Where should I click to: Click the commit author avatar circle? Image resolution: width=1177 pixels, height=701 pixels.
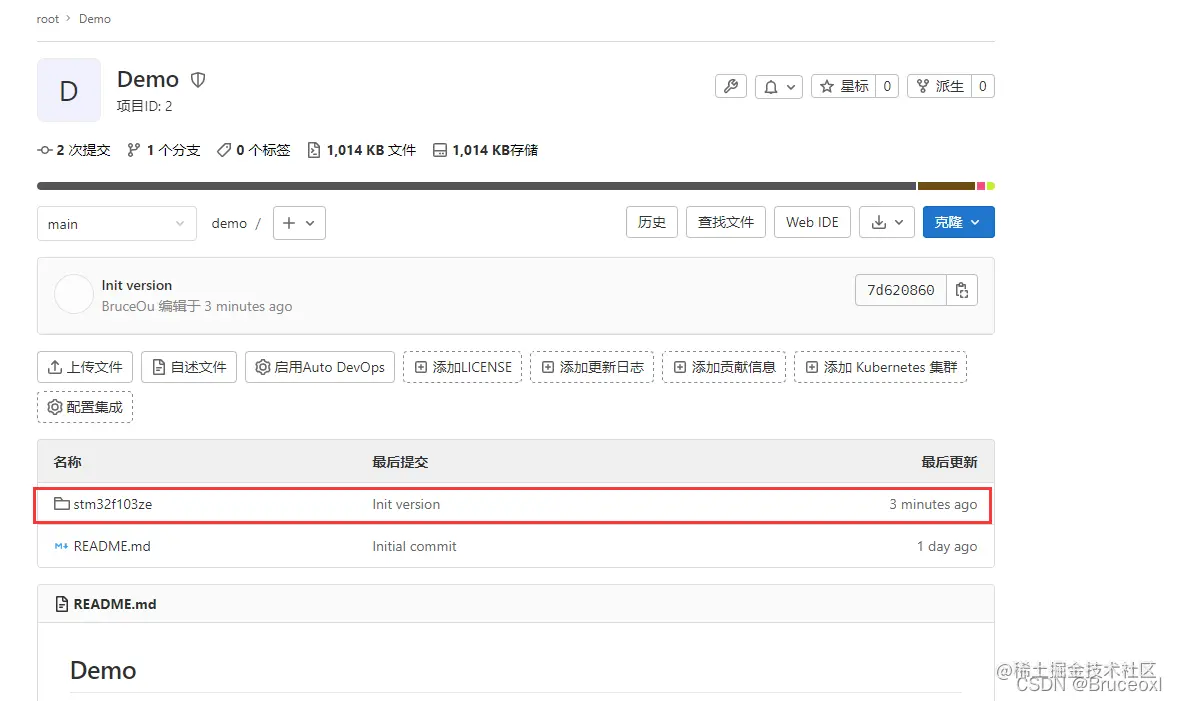(74, 294)
